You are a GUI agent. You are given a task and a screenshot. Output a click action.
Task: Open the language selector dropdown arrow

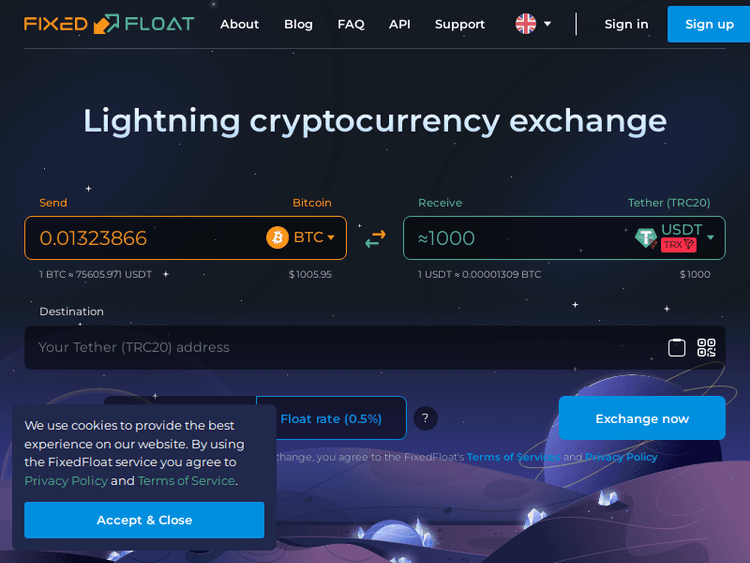[548, 24]
